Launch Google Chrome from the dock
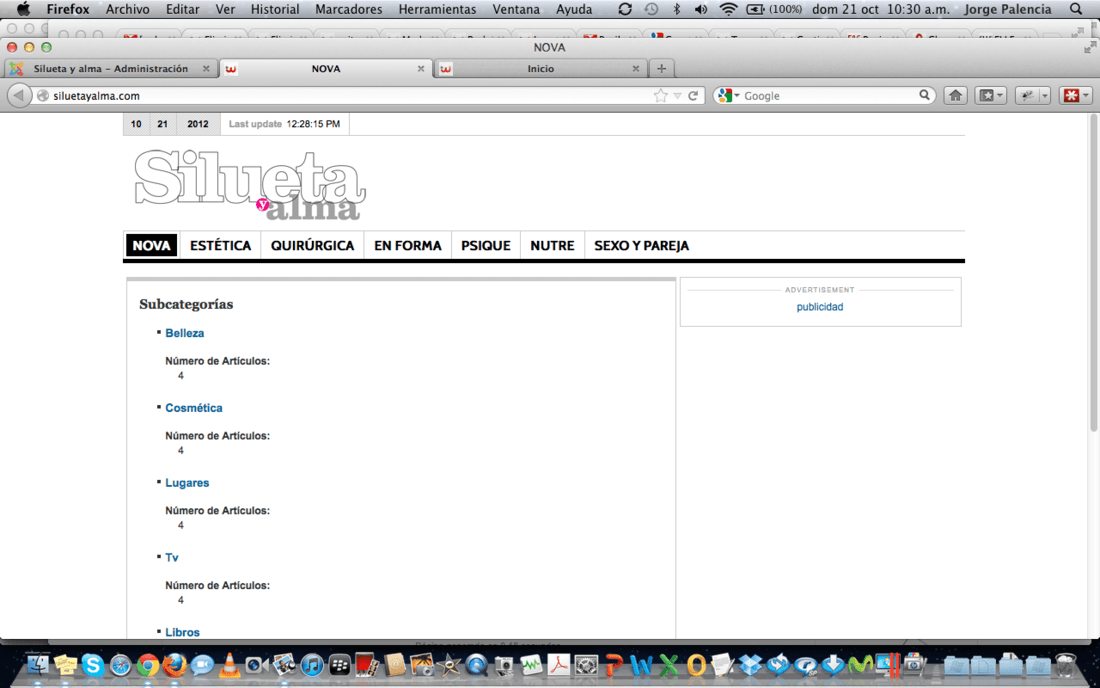 147,664
